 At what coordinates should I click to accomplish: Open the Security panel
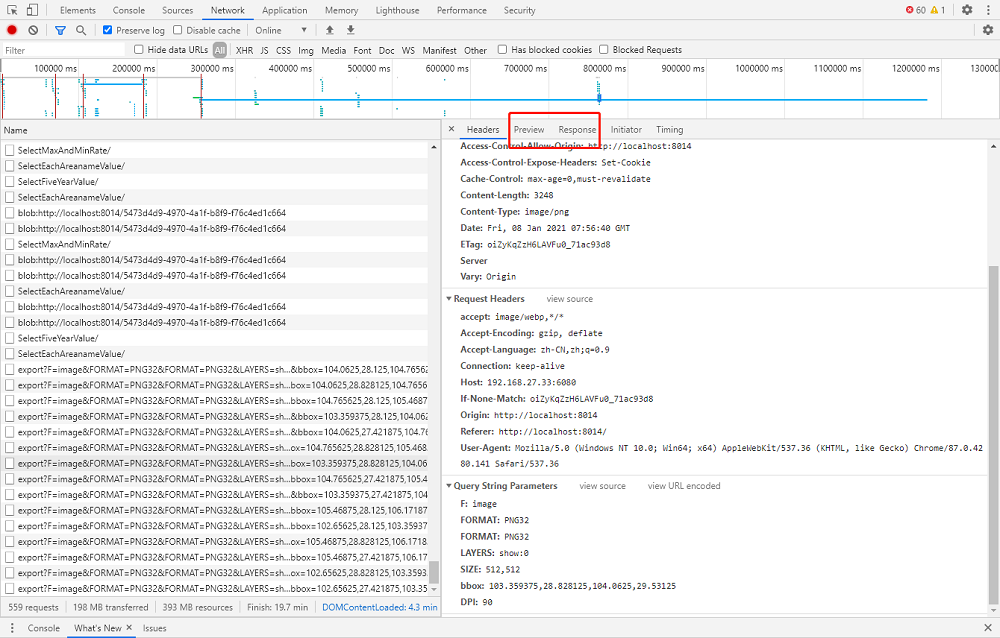(520, 10)
